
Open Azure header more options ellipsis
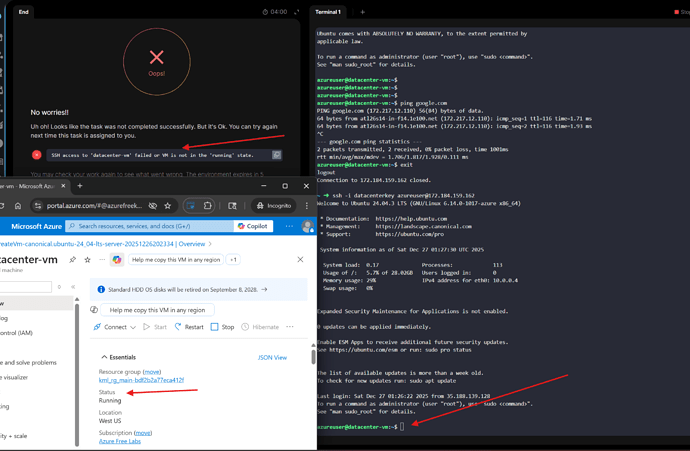click(x=289, y=226)
